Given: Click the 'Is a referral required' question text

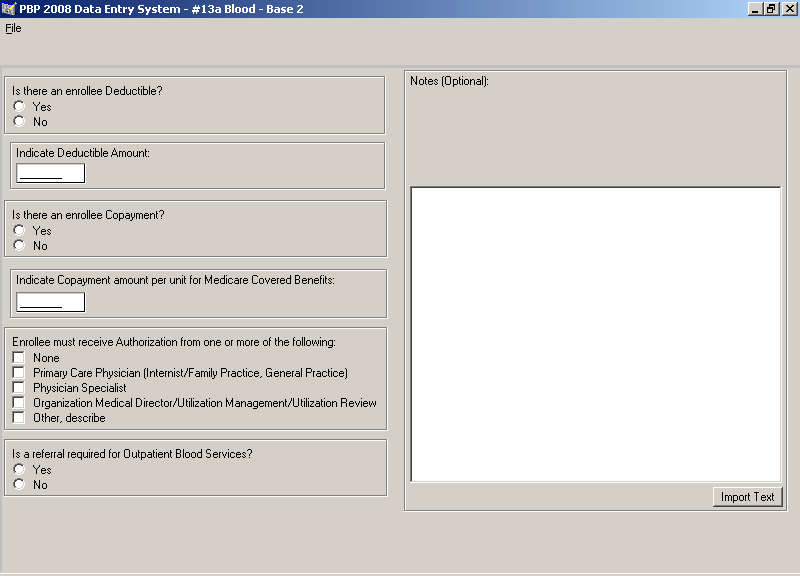Looking at the screenshot, I should click(132, 454).
